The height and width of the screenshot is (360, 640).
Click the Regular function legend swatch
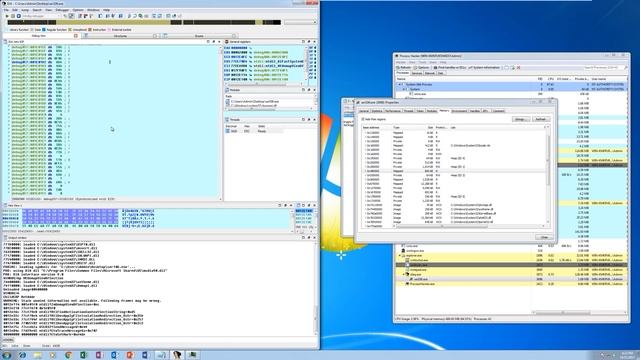44,30
